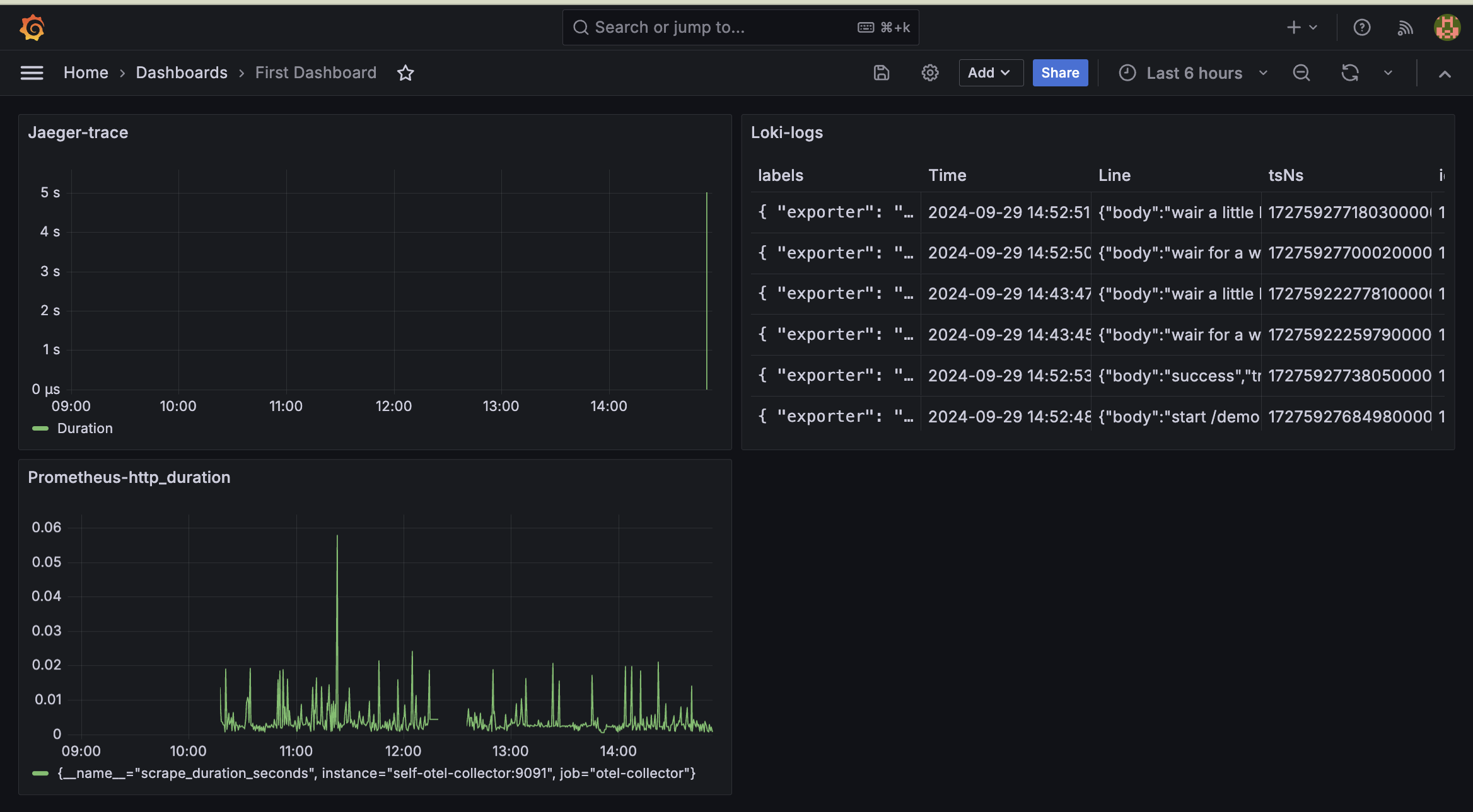
Task: Click the Share button
Action: tap(1060, 73)
